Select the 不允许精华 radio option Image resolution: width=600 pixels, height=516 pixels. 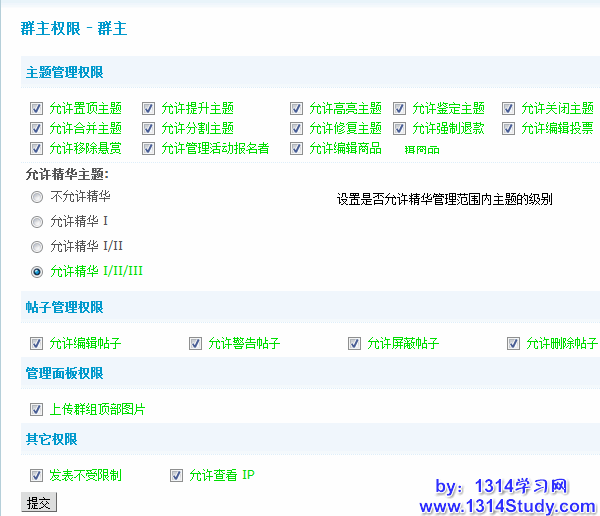point(37,197)
